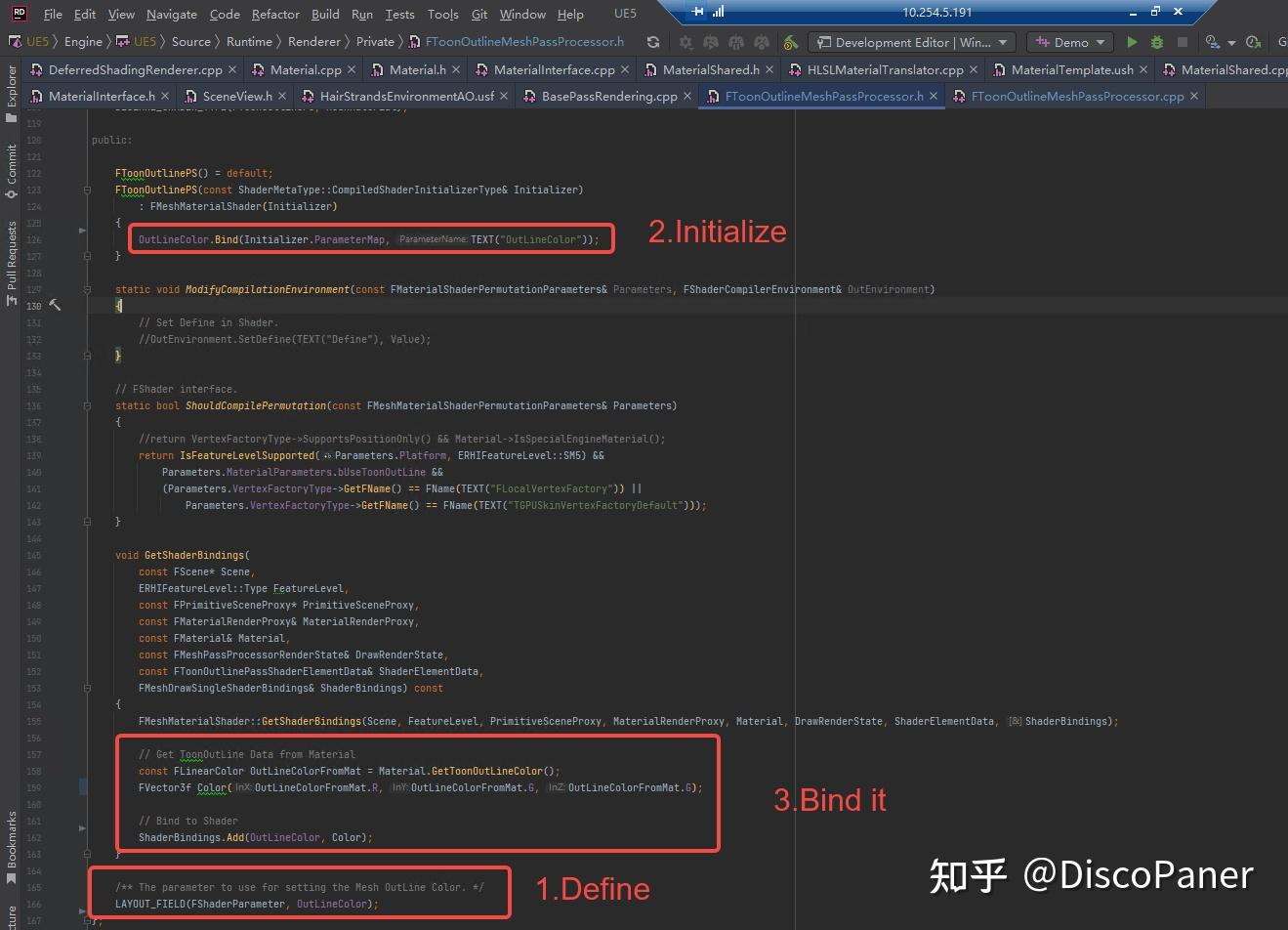
Task: Click the build hammer icon in toolbar
Action: [791, 43]
